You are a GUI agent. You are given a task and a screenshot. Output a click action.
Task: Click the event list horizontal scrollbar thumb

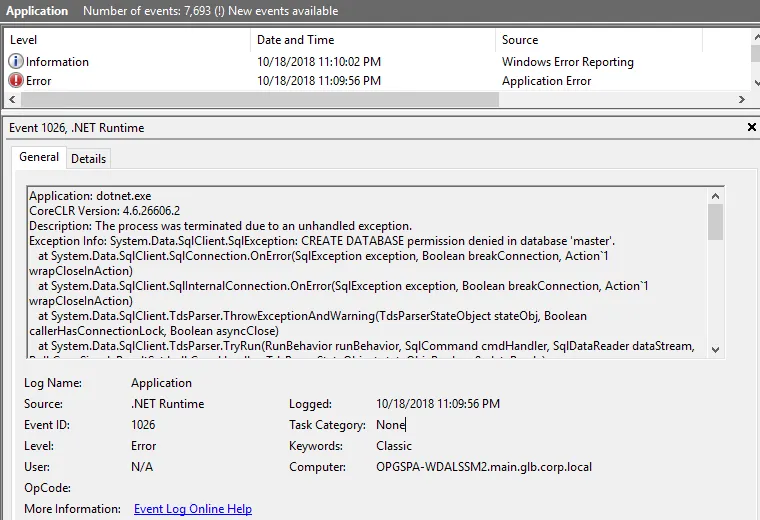coord(260,99)
